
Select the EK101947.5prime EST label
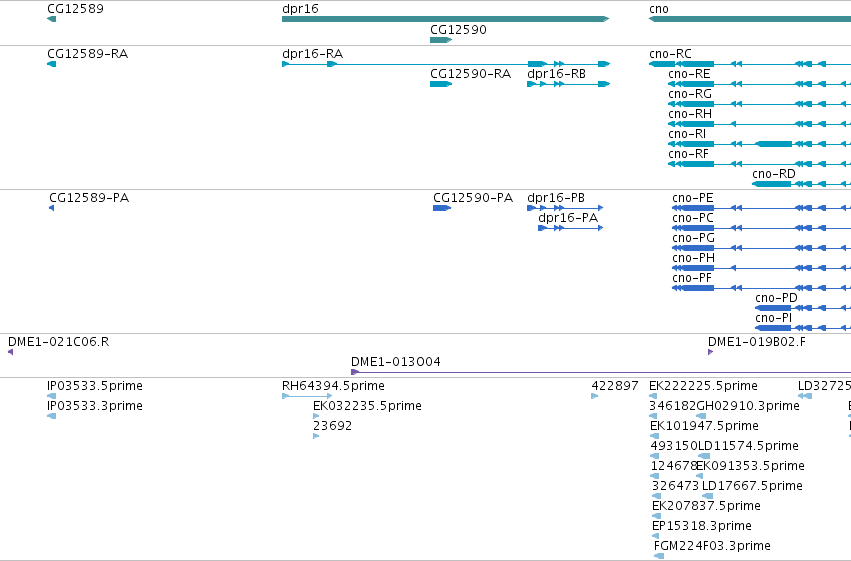(x=704, y=426)
